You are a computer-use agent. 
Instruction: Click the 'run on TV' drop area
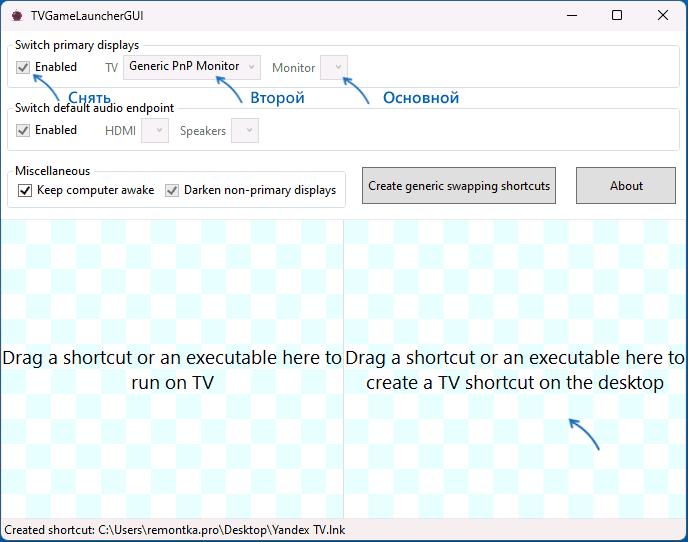click(172, 369)
